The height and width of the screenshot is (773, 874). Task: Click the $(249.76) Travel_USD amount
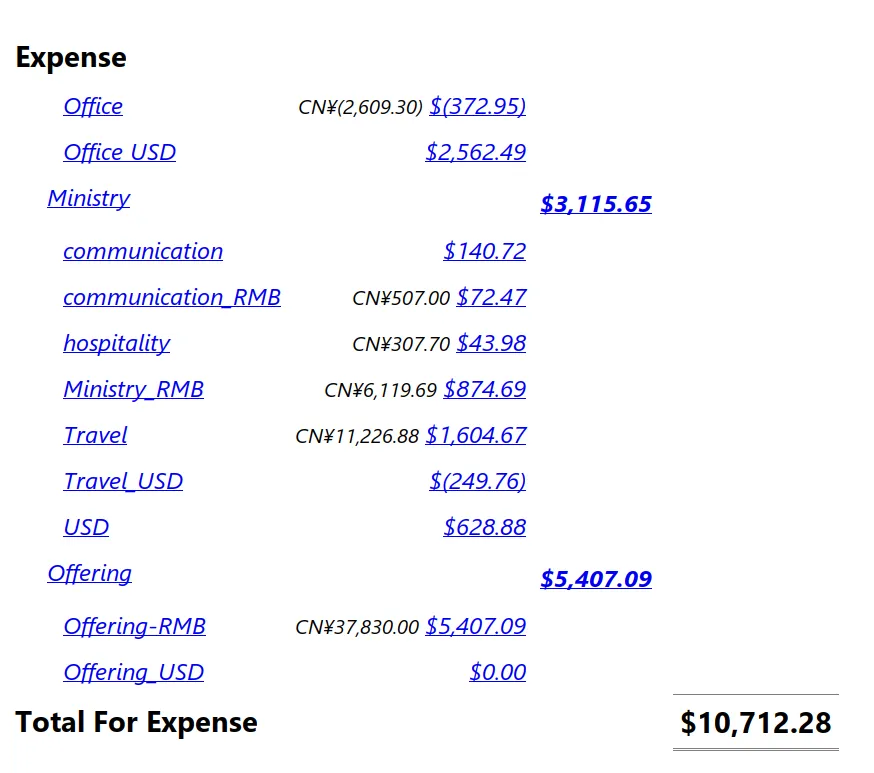(x=477, y=481)
